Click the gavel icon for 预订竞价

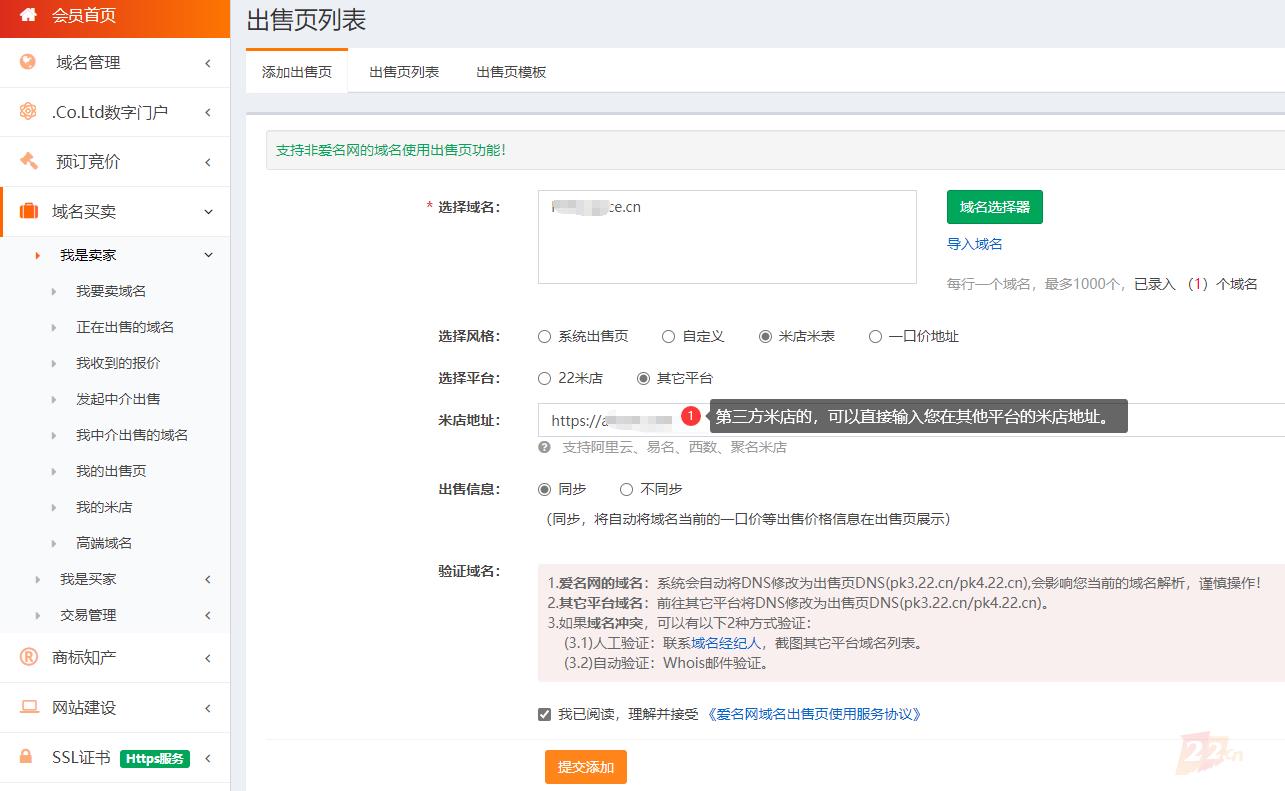(x=28, y=161)
